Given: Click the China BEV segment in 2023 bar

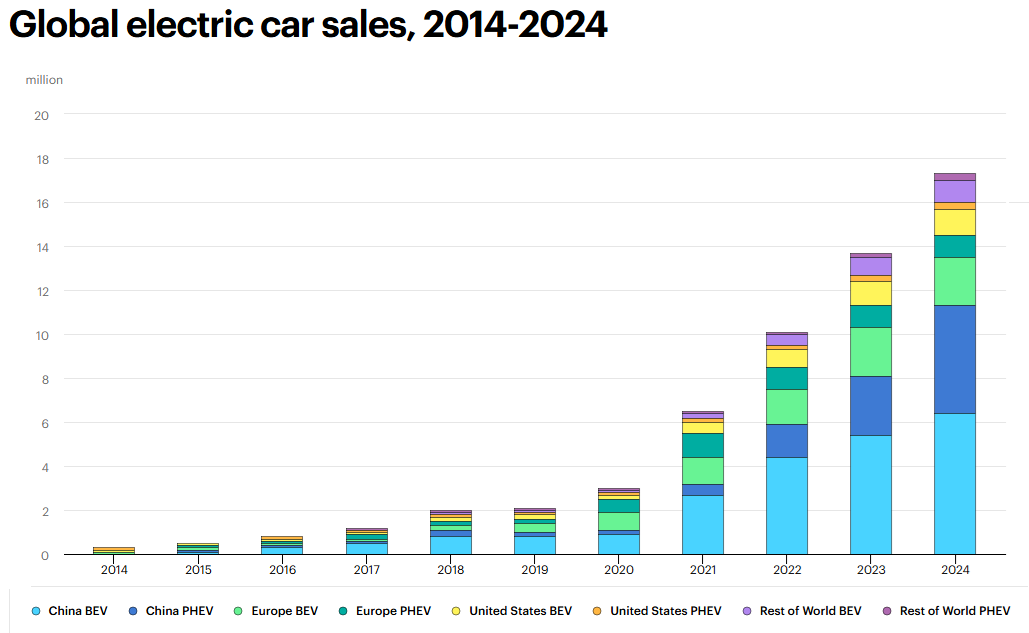Looking at the screenshot, I should [x=870, y=494].
